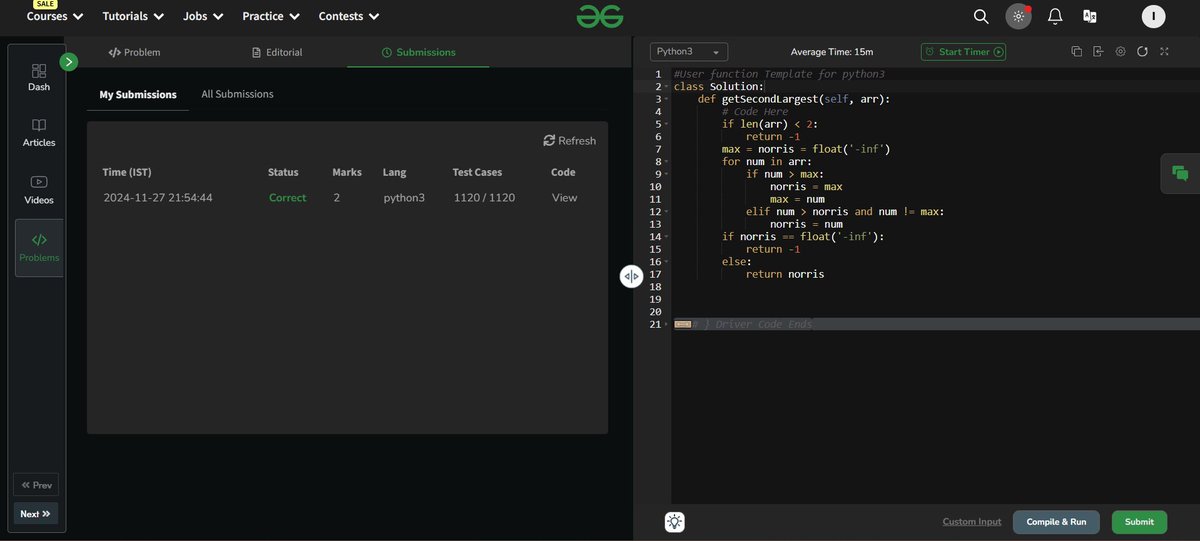Image resolution: width=1200 pixels, height=541 pixels.
Task: Open the search icon in header
Action: point(981,16)
